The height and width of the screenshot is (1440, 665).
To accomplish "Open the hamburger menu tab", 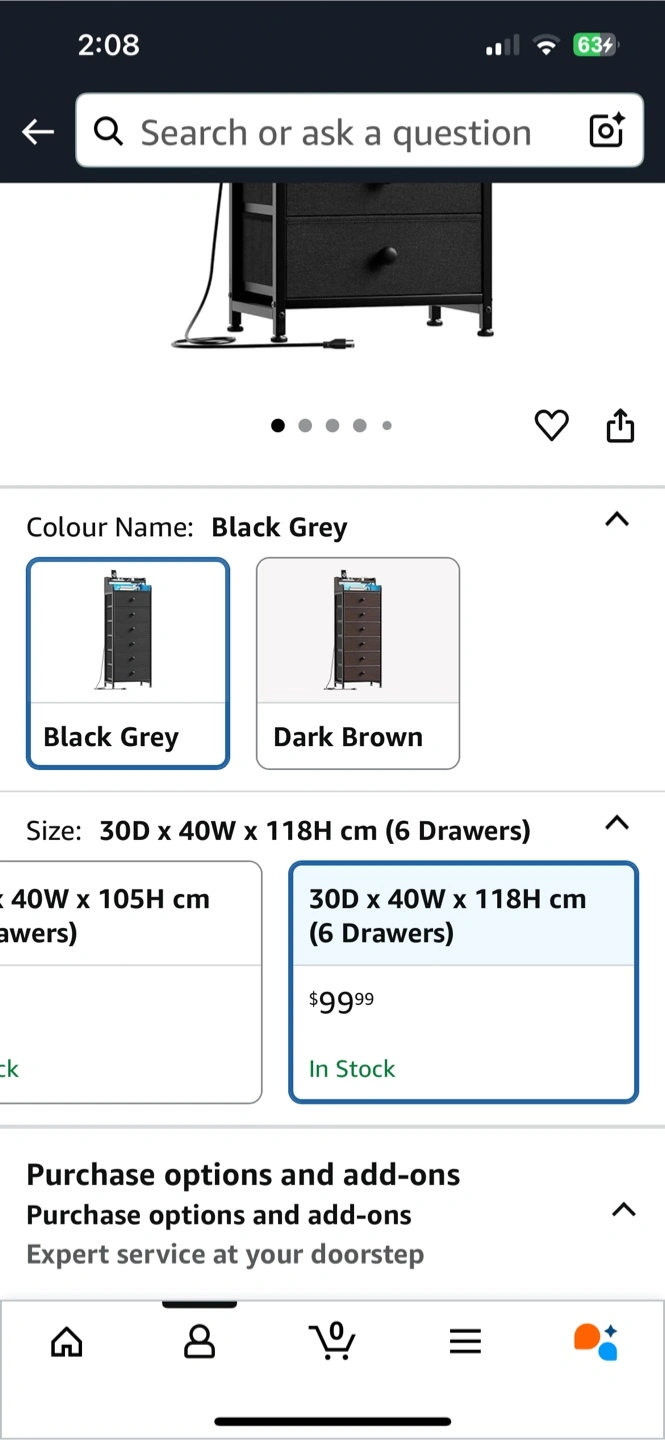I will tap(465, 1342).
